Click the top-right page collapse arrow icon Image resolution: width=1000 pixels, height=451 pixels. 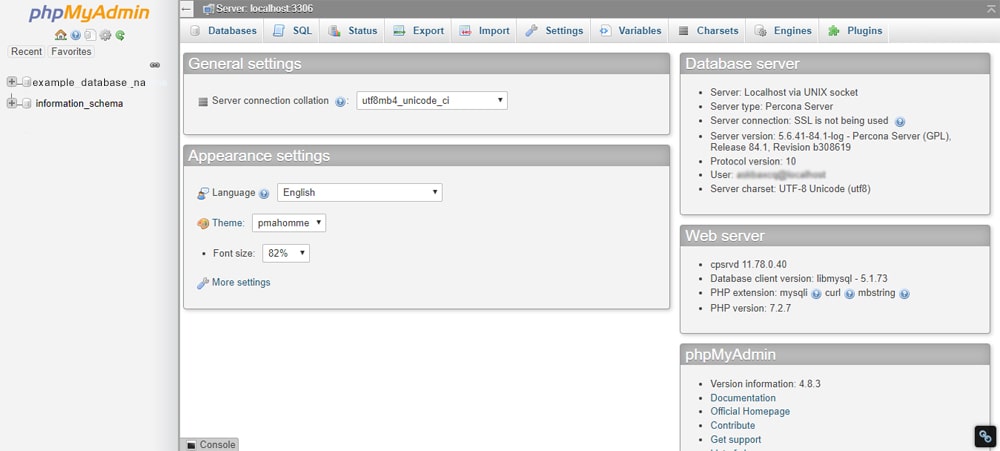[x=993, y=8]
